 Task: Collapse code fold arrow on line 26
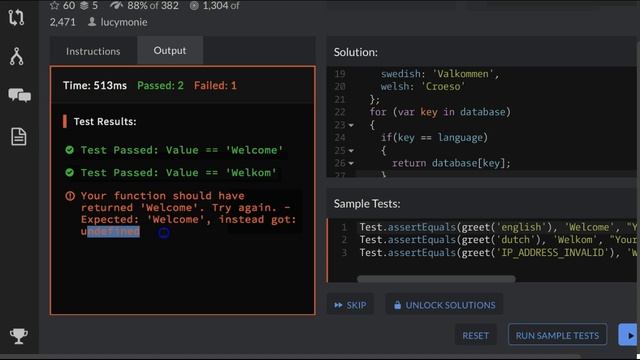click(351, 163)
